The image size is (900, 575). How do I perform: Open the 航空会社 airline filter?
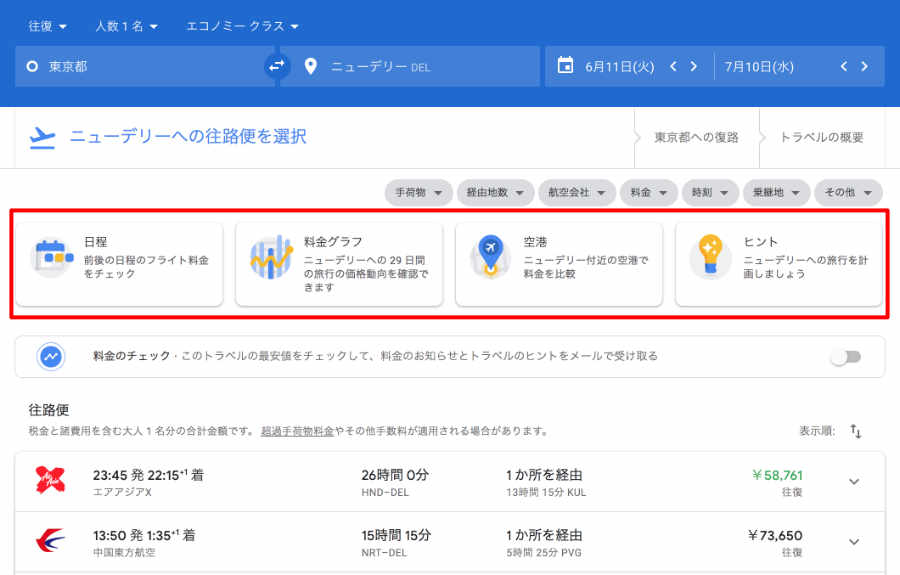tap(577, 193)
